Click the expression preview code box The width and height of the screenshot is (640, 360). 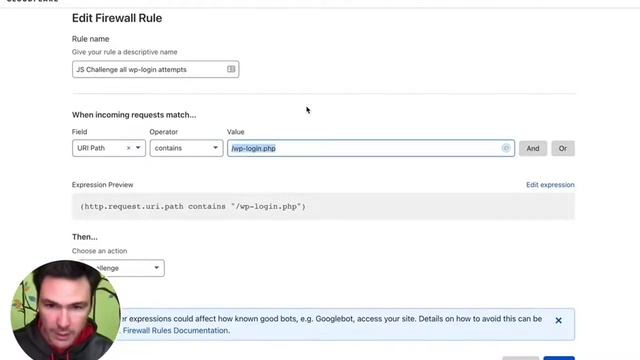click(x=323, y=207)
